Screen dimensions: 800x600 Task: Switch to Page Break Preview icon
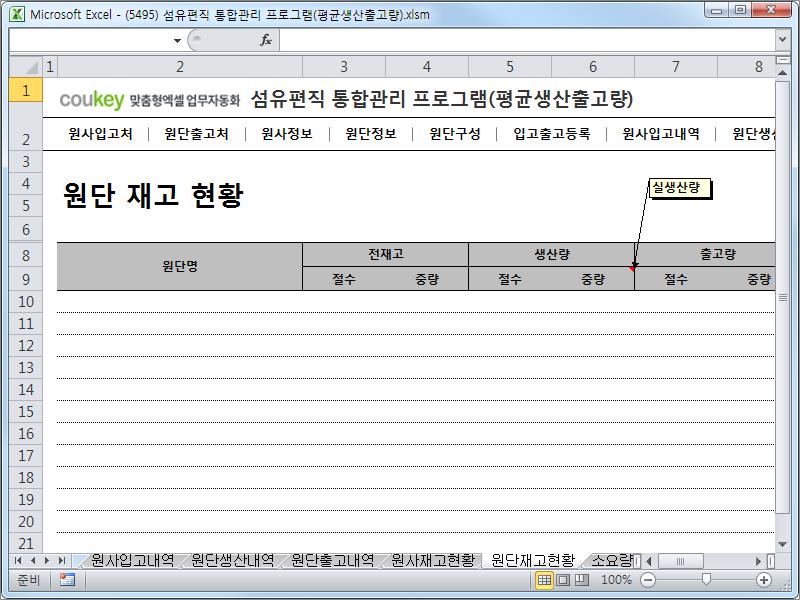(x=581, y=580)
